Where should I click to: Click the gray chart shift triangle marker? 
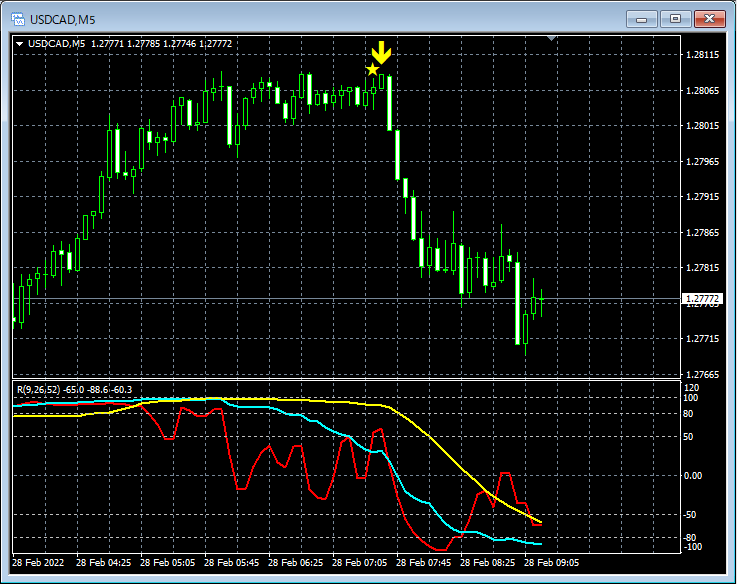[552, 38]
